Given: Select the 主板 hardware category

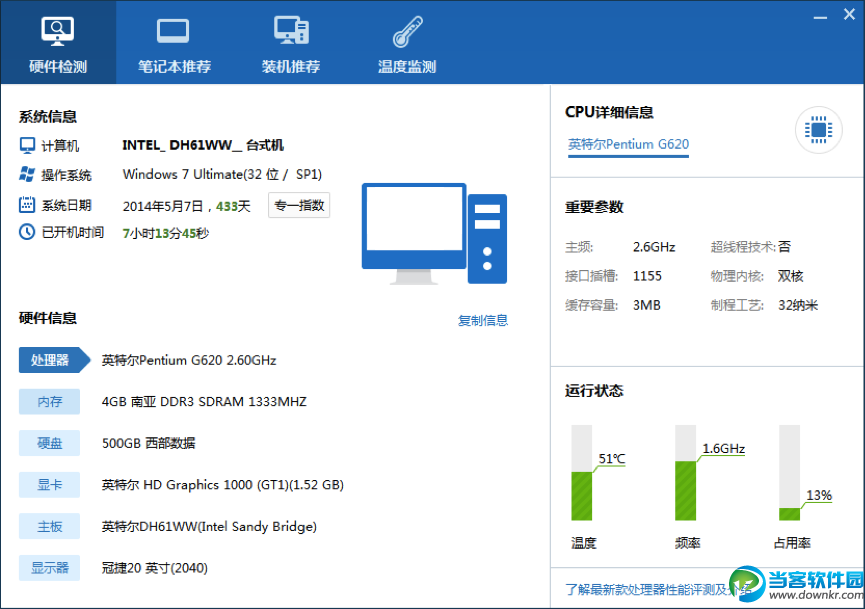Looking at the screenshot, I should [x=49, y=526].
